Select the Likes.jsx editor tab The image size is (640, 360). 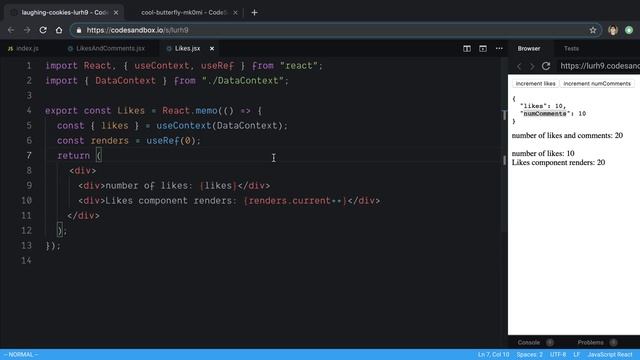[187, 49]
